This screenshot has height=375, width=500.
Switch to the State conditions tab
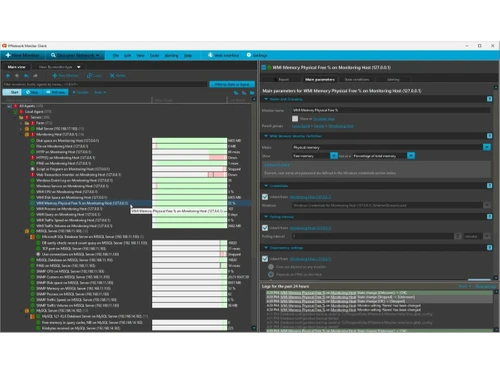[356, 79]
